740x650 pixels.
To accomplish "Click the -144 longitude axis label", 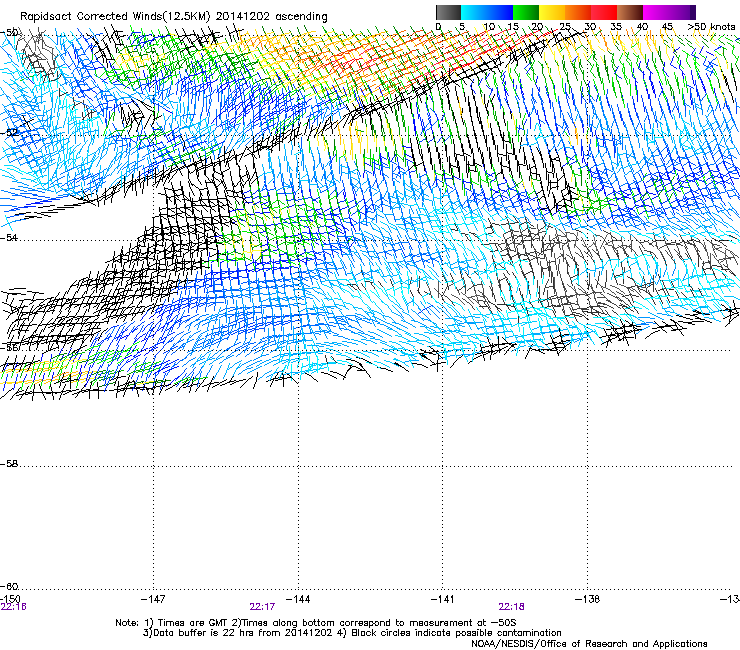I will [298, 599].
